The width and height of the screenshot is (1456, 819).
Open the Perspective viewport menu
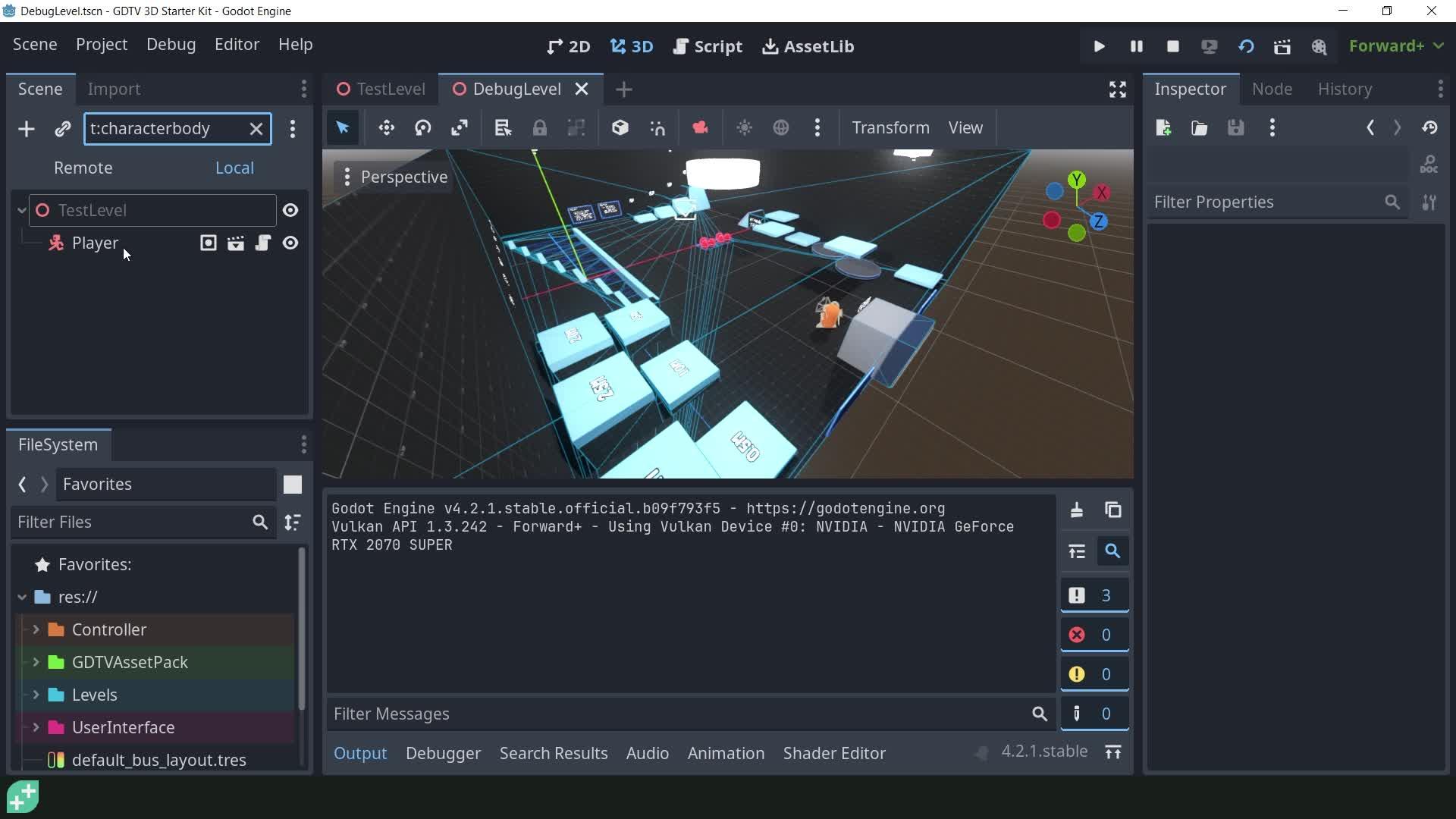pos(395,177)
